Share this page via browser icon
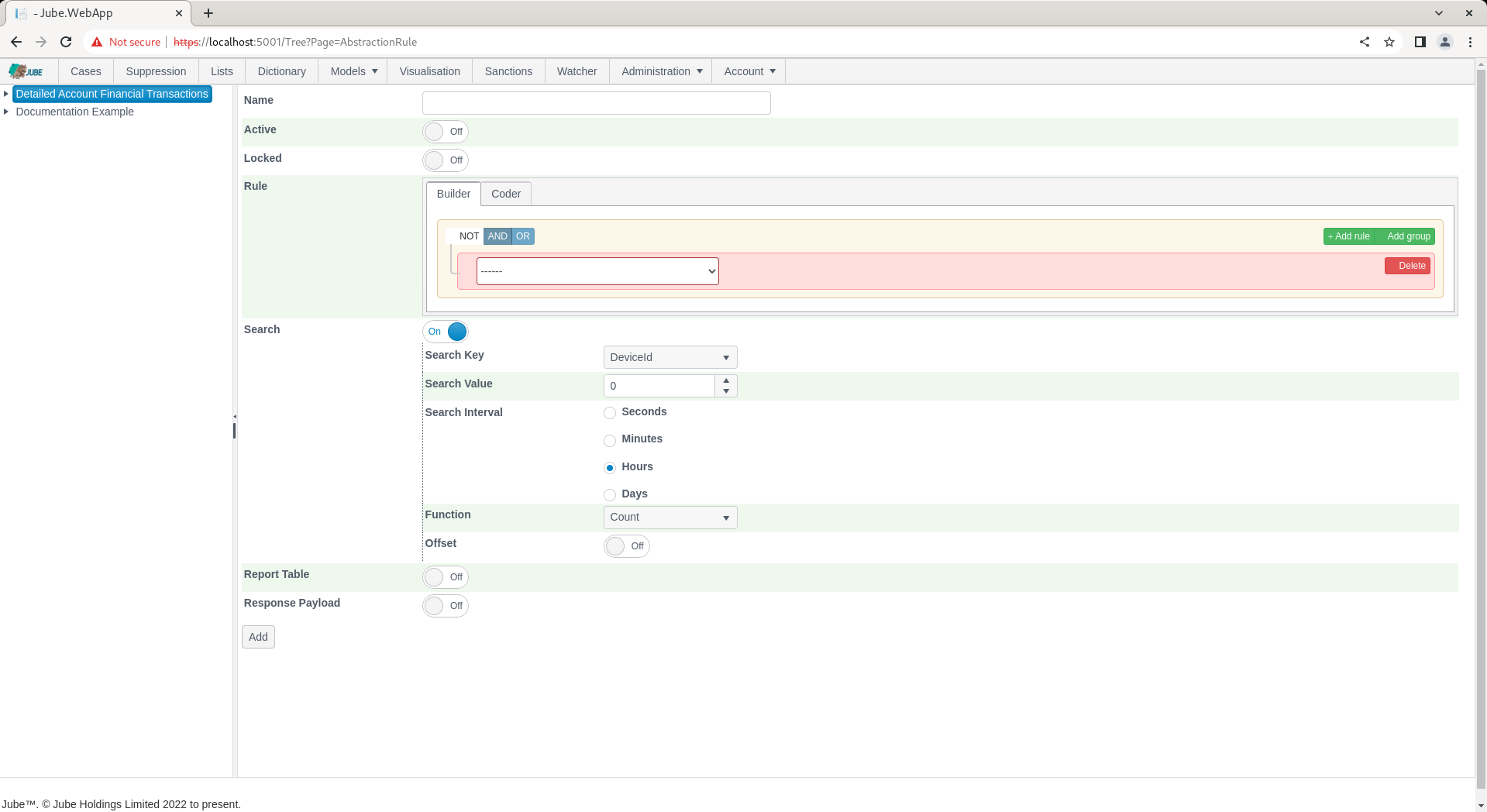The image size is (1487, 812). [1365, 42]
